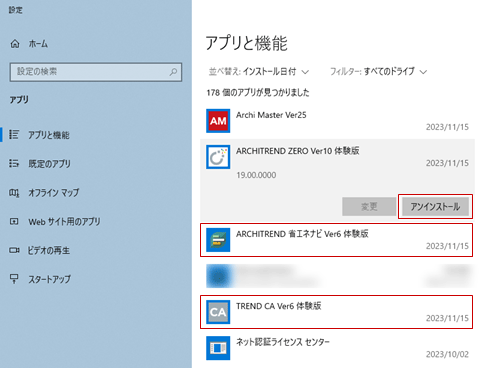Click ARCHITREND 省エネナビ app icon
Viewport: 494px width, 368px height.
pos(218,240)
